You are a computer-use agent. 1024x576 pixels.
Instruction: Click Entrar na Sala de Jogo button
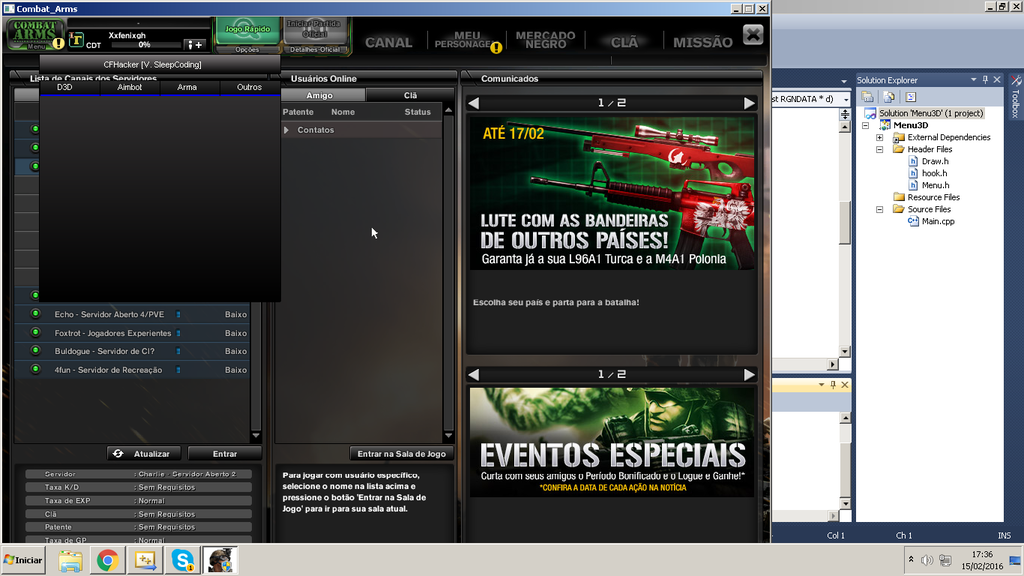coord(401,453)
